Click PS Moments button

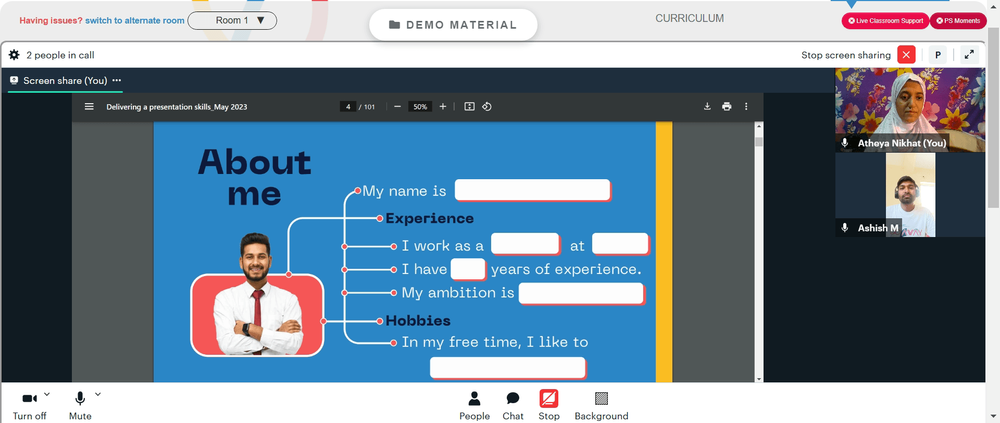pyautogui.click(x=958, y=21)
